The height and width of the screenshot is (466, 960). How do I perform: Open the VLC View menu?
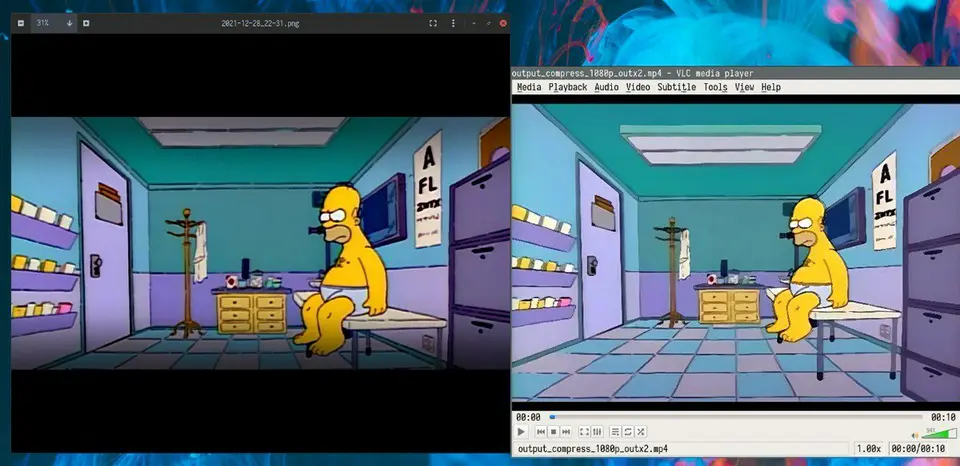[744, 88]
